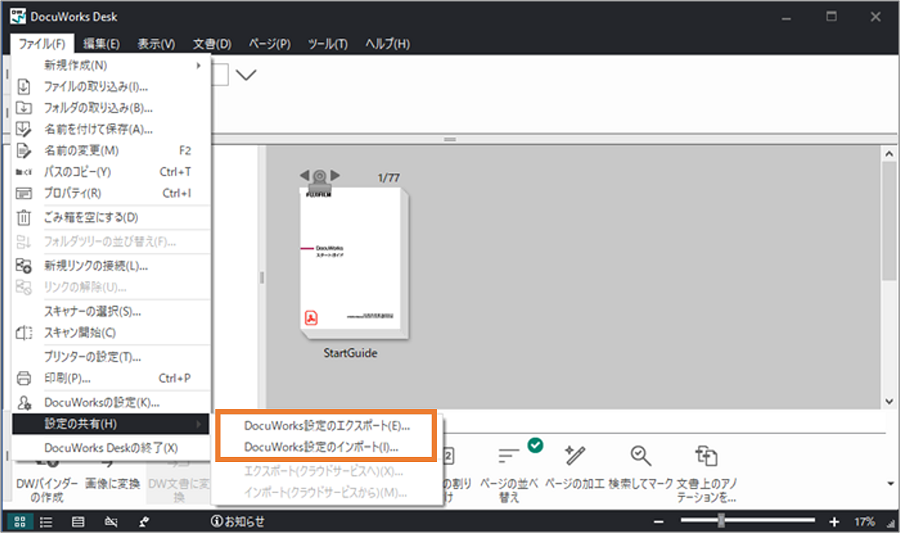The width and height of the screenshot is (900, 533).
Task: Open the toolbar dropdown chevron
Action: click(246, 75)
